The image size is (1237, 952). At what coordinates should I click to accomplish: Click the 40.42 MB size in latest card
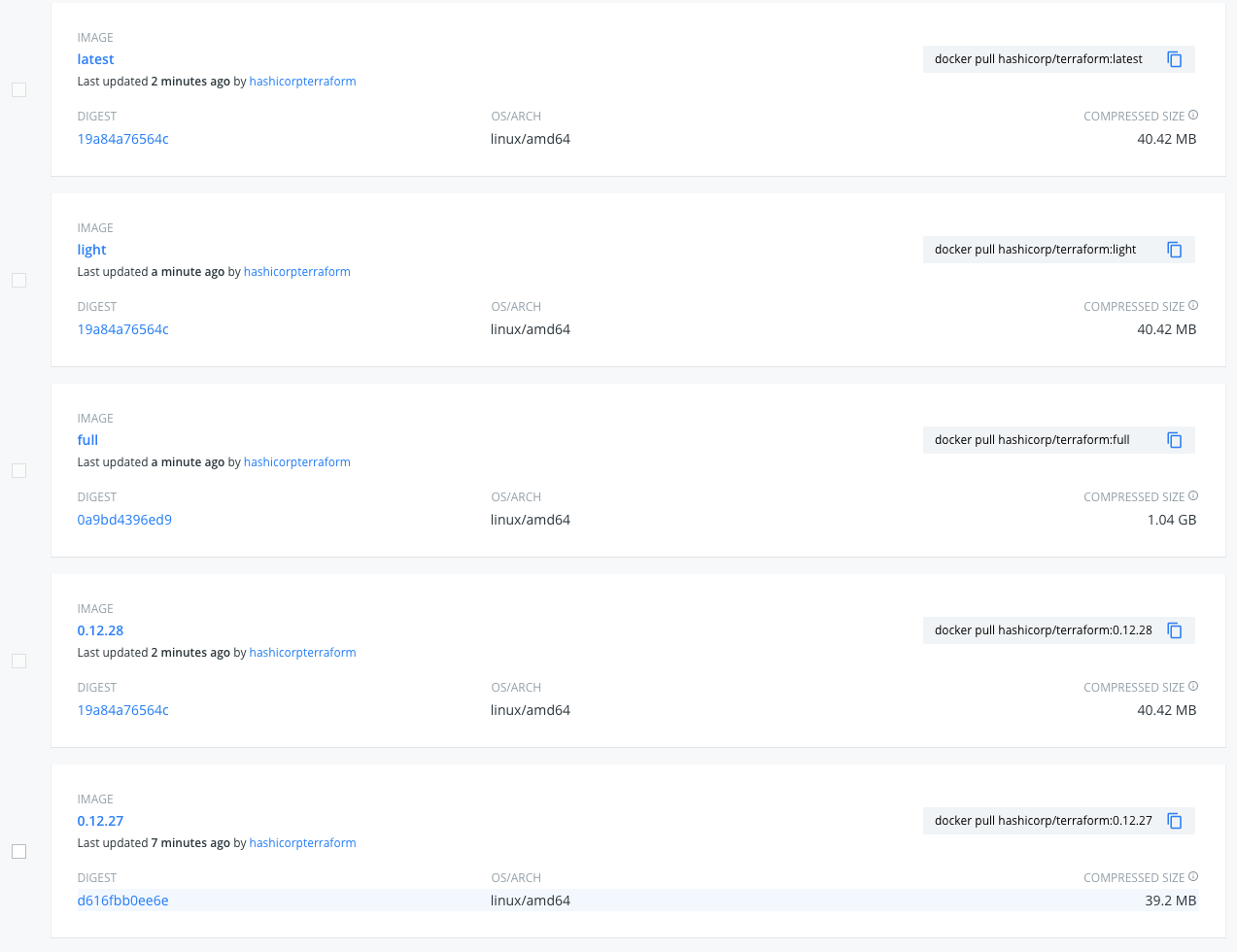point(1167,139)
